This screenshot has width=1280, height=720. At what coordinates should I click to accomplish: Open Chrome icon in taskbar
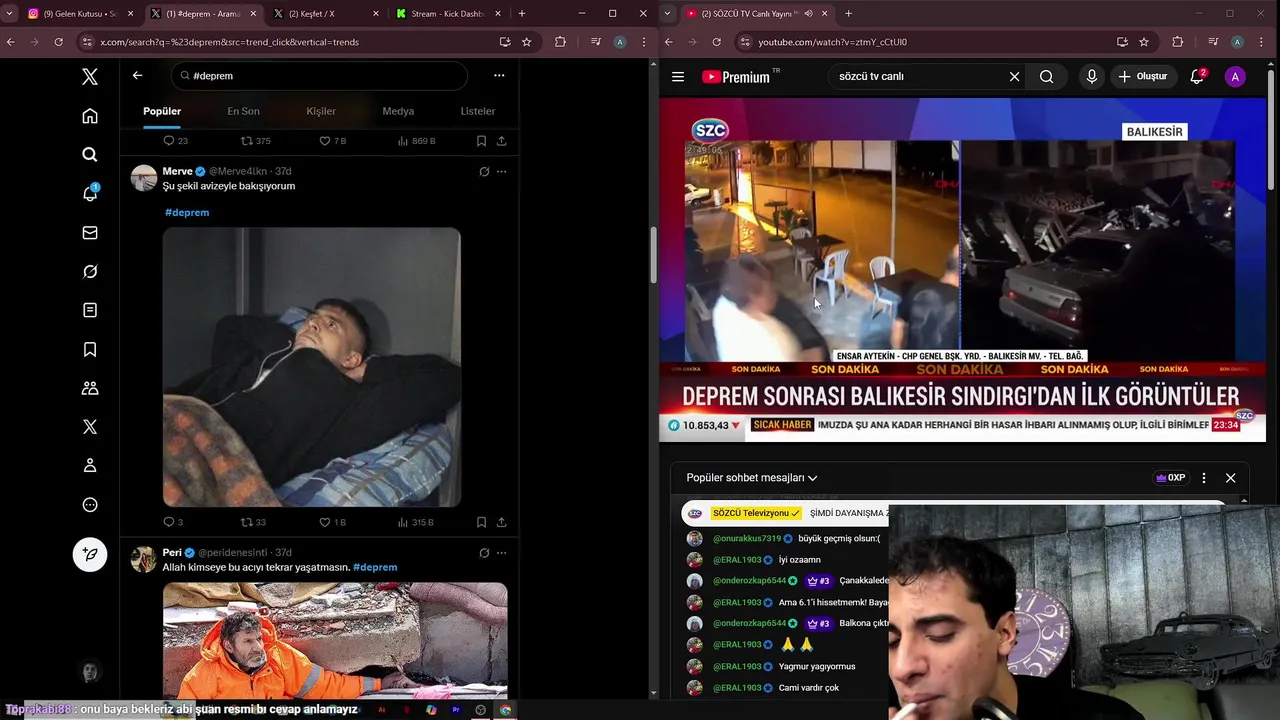click(x=505, y=710)
